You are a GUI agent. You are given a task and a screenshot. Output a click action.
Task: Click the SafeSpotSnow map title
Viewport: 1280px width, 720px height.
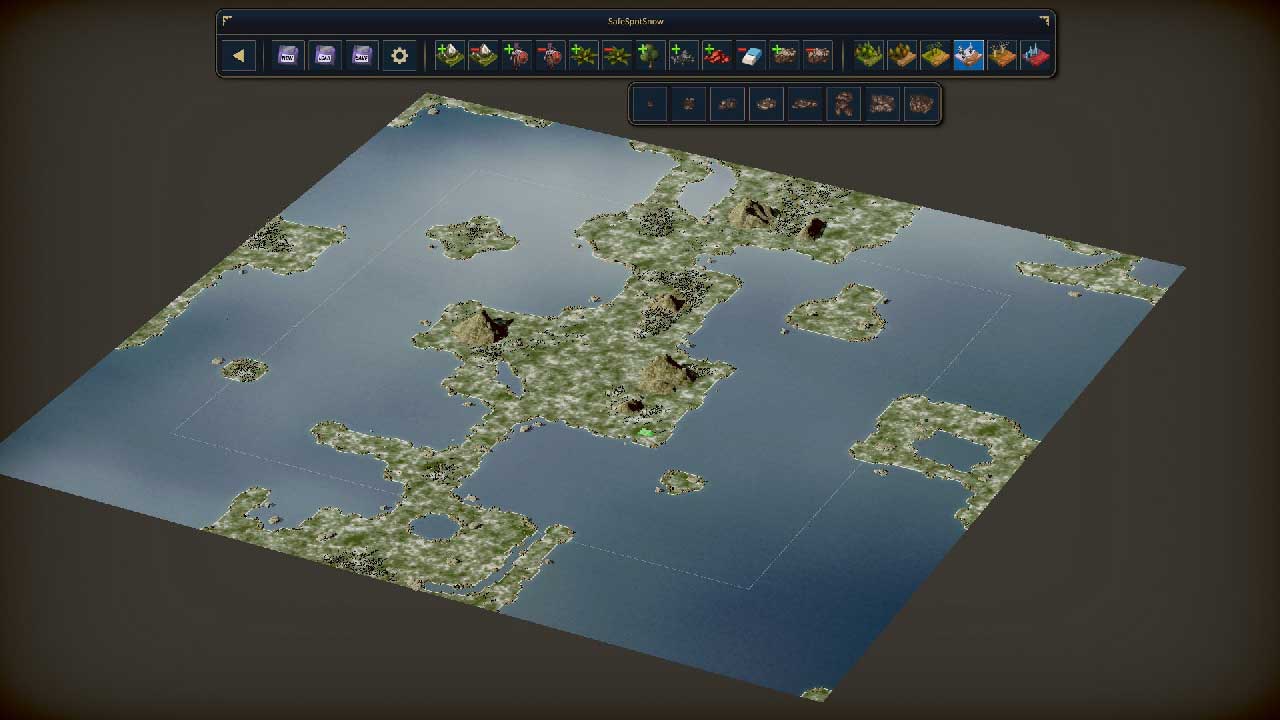click(636, 21)
